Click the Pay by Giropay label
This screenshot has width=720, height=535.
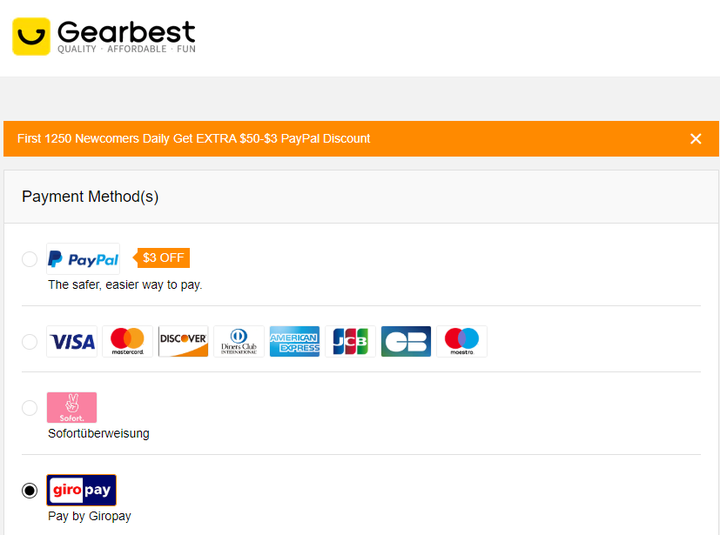coord(90,516)
